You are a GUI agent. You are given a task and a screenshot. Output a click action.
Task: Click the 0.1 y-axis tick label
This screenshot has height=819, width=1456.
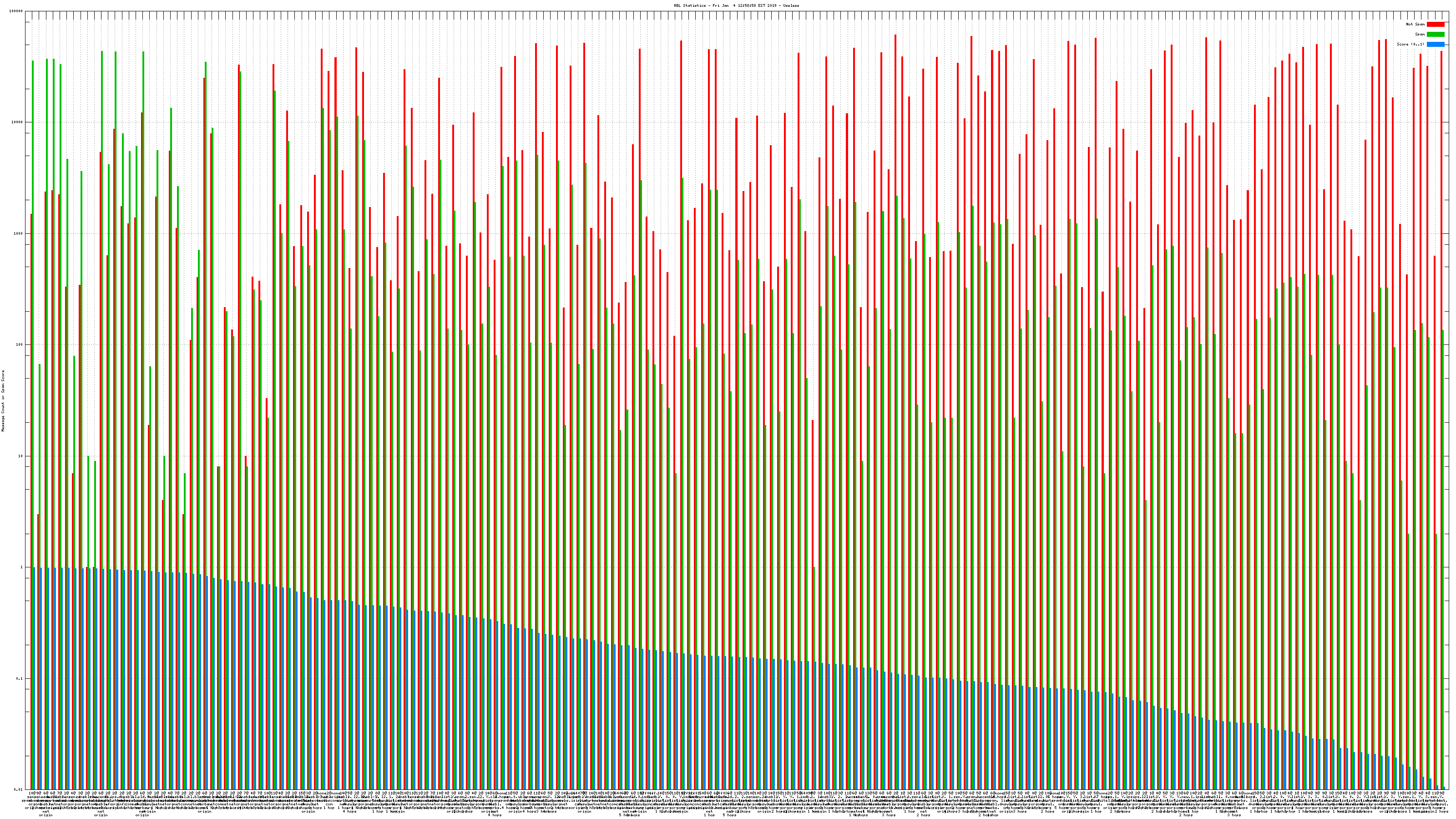tap(20, 678)
